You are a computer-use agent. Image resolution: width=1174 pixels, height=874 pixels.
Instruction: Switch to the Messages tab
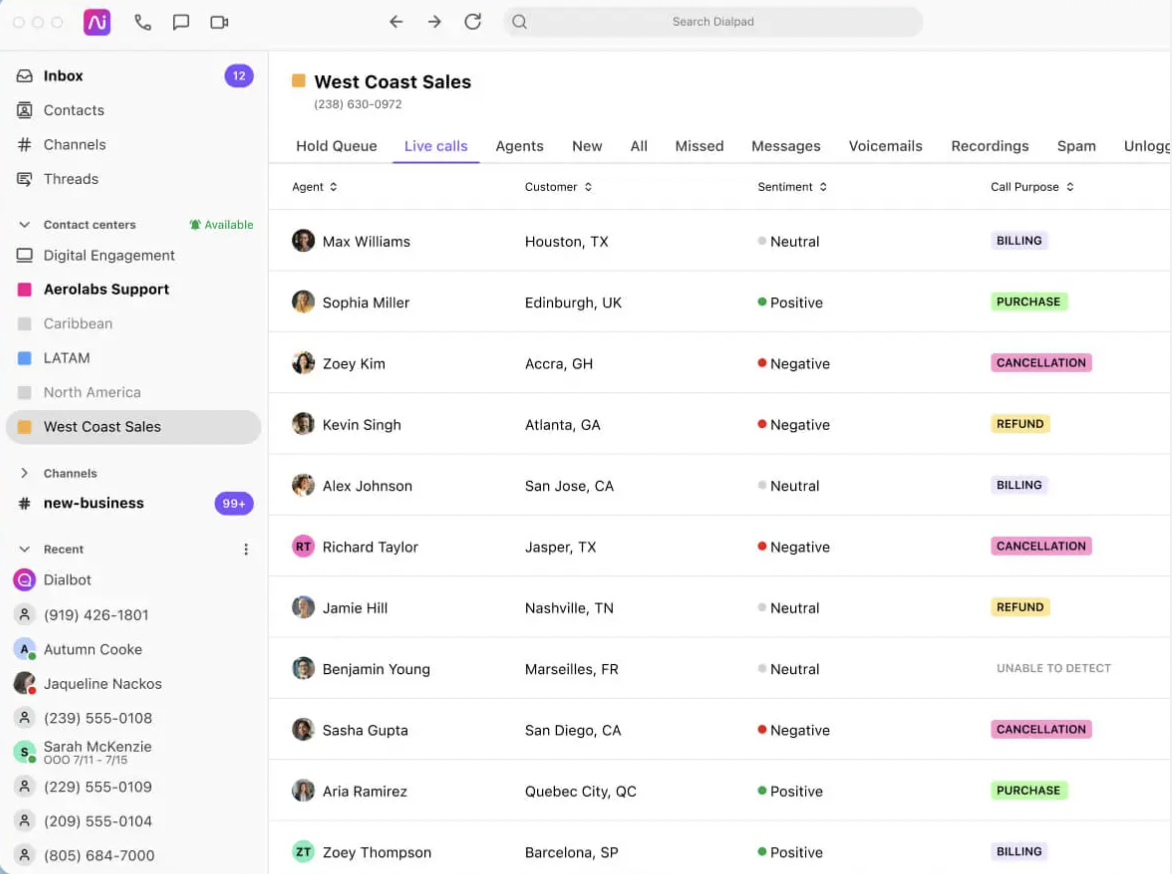coord(786,146)
